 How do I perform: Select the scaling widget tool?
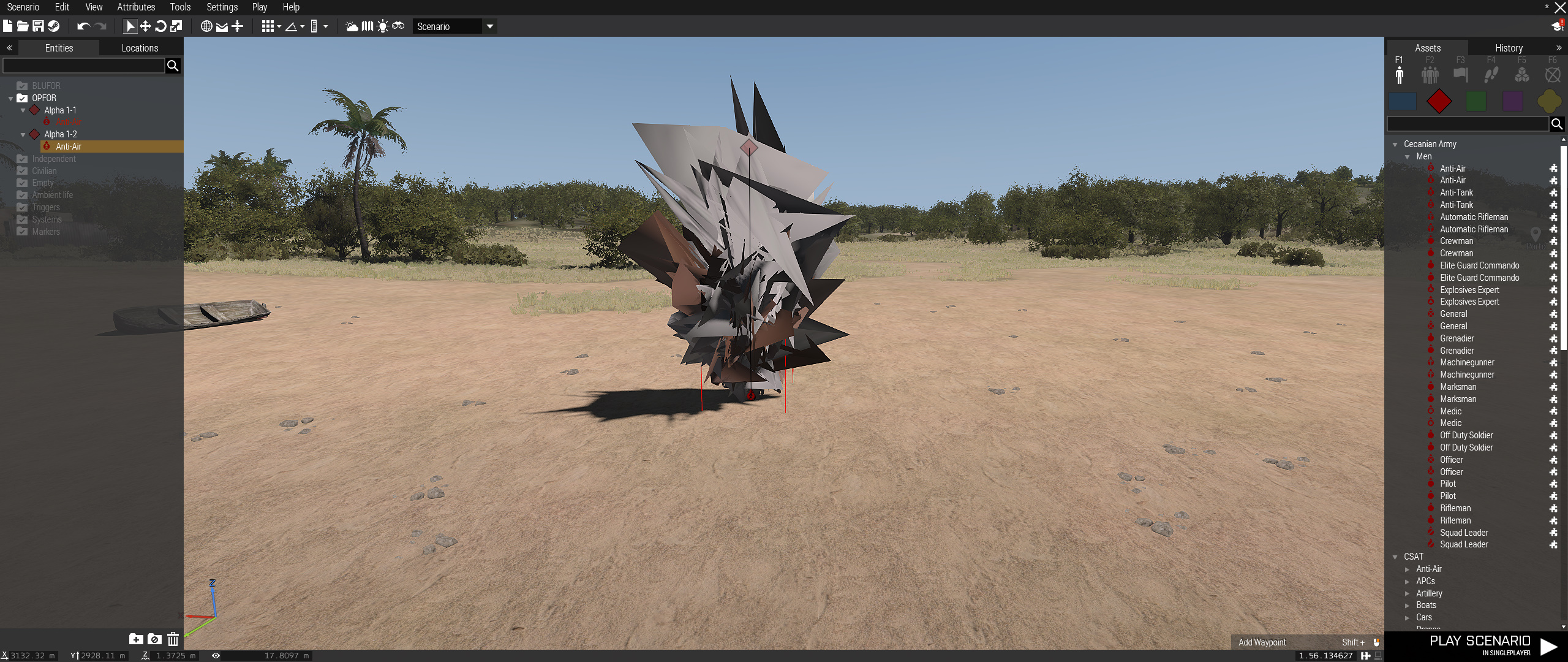coord(176,26)
